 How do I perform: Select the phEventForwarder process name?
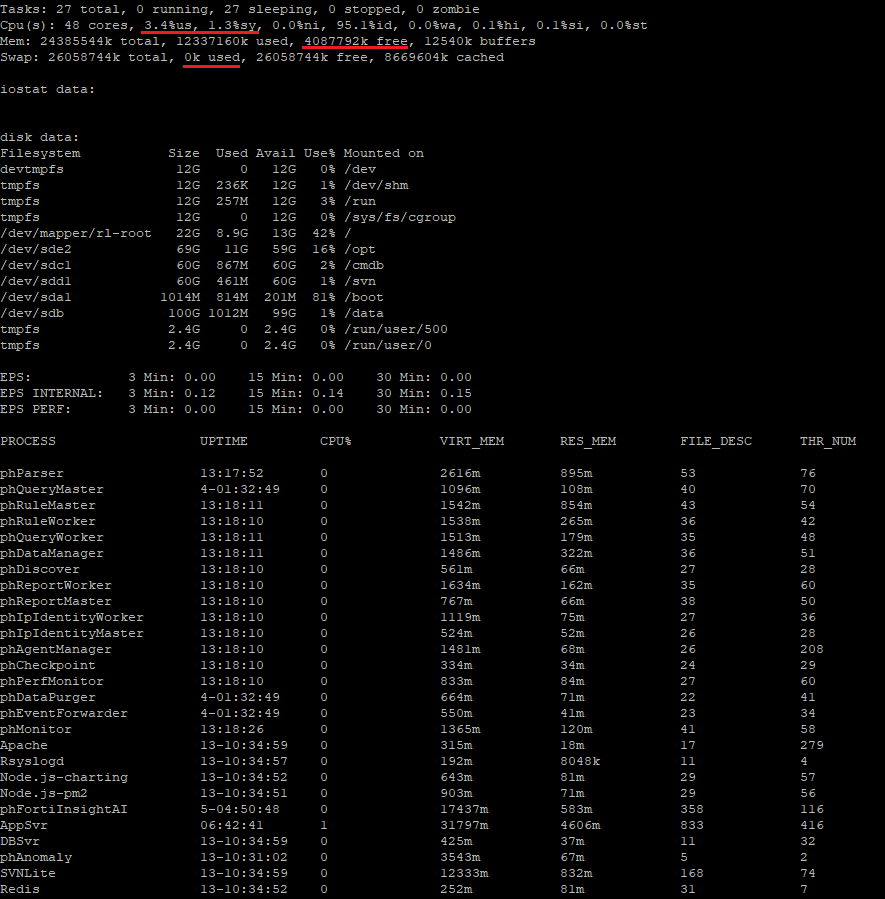[64, 714]
